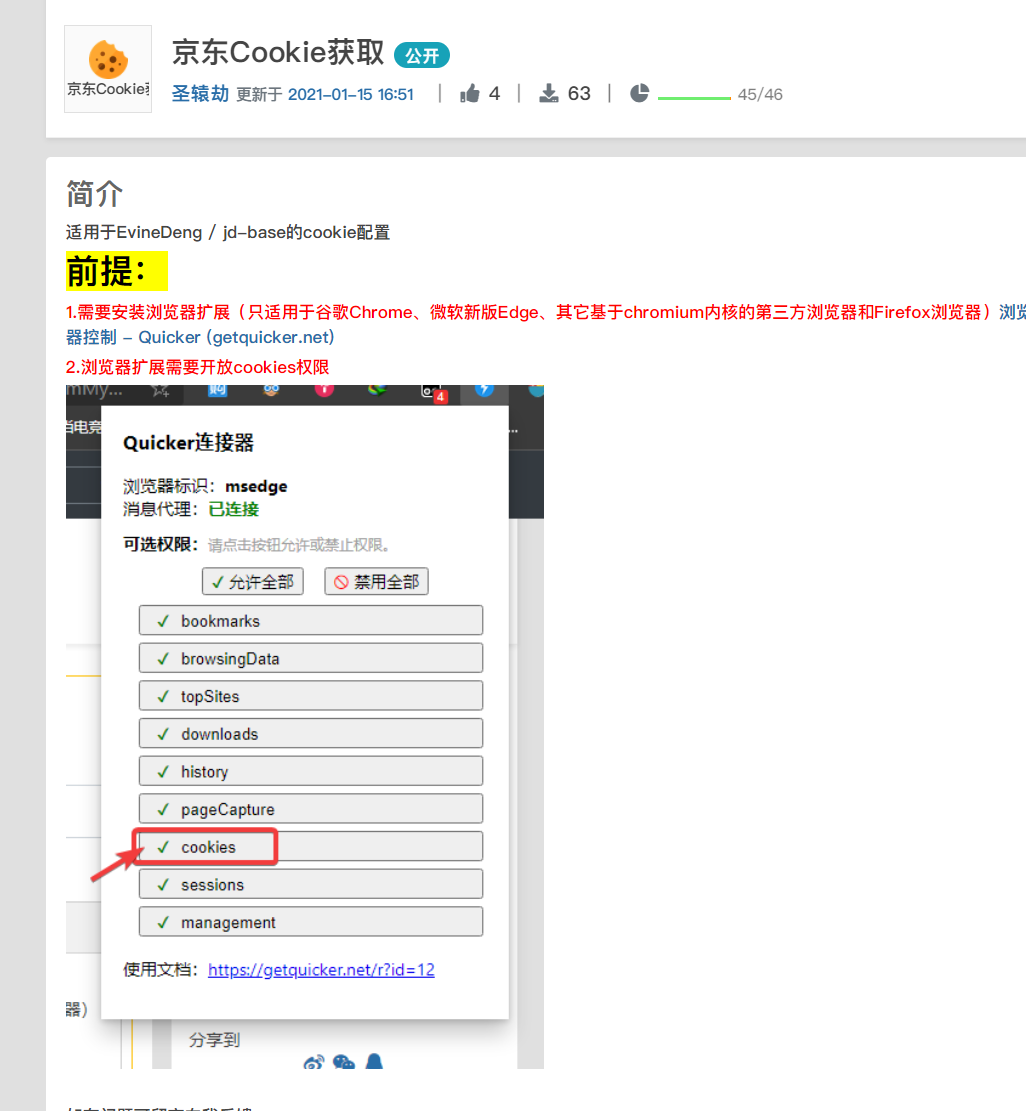Viewport: 1026px width, 1111px height.
Task: Toggle the sessions permission
Action: [311, 884]
